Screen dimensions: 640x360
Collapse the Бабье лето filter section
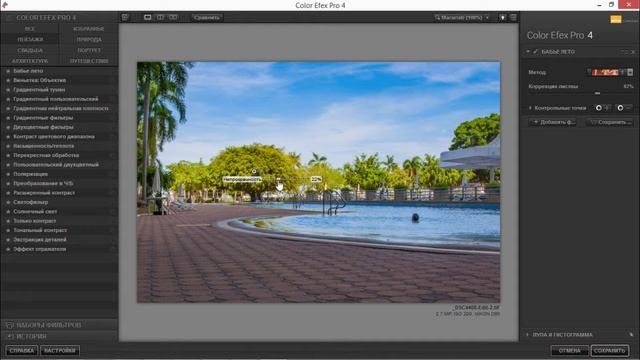pyautogui.click(x=528, y=52)
